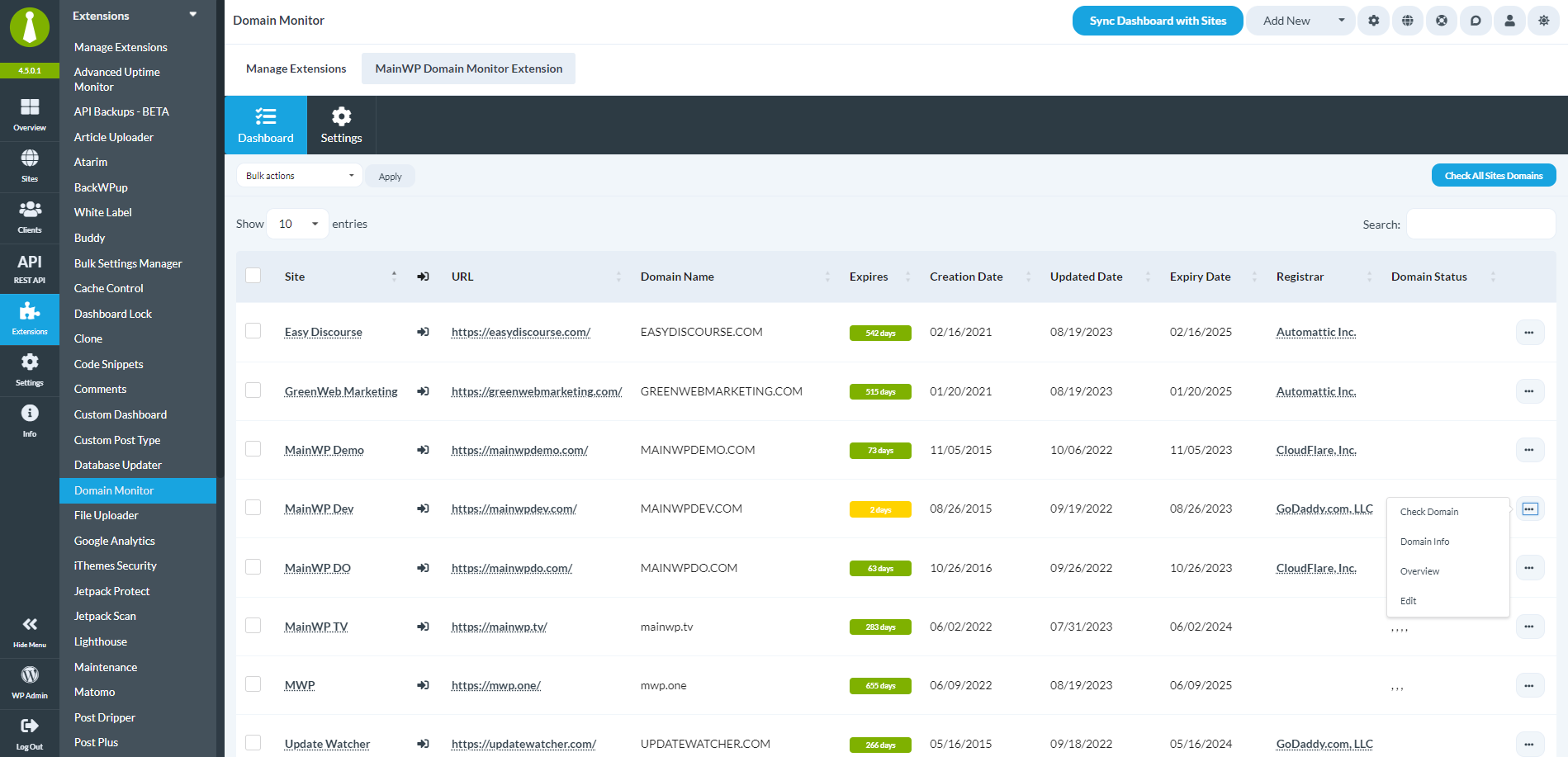
Task: Check the GreenWeb Marketing row checkbox
Action: point(253,390)
